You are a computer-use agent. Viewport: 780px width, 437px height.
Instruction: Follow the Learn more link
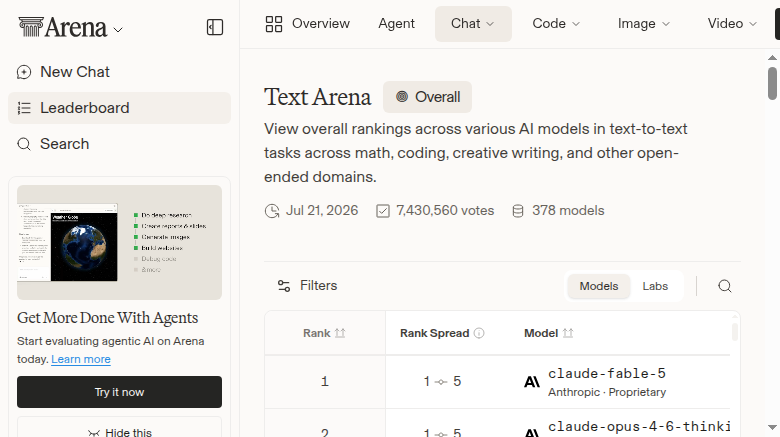tap(81, 359)
